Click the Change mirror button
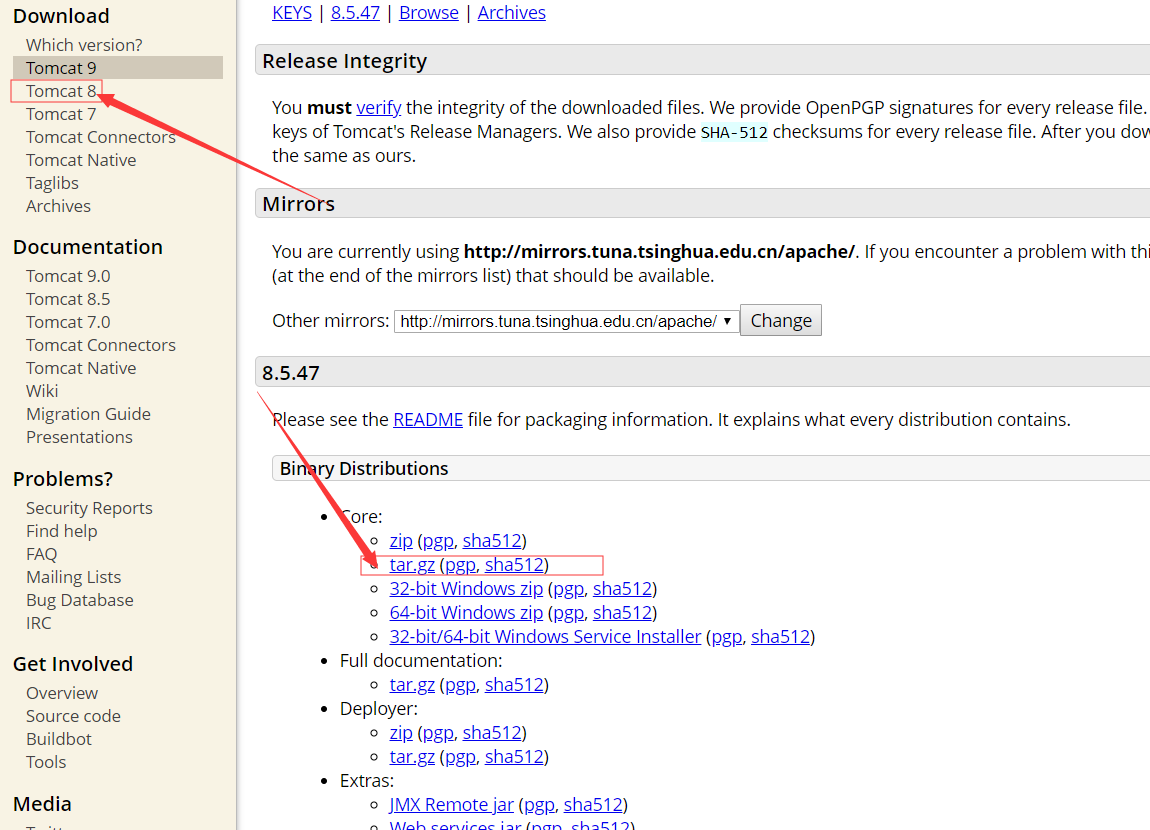 pyautogui.click(x=781, y=320)
